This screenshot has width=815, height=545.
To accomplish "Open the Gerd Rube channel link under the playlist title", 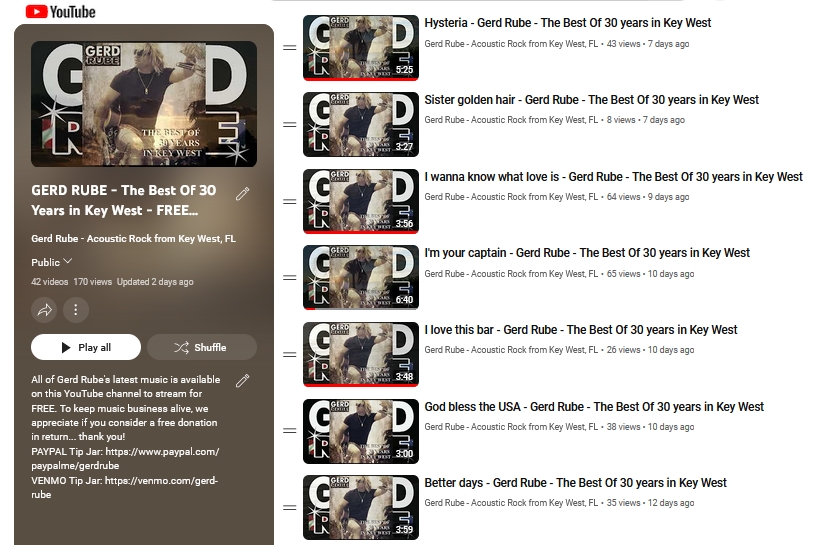I will [133, 238].
